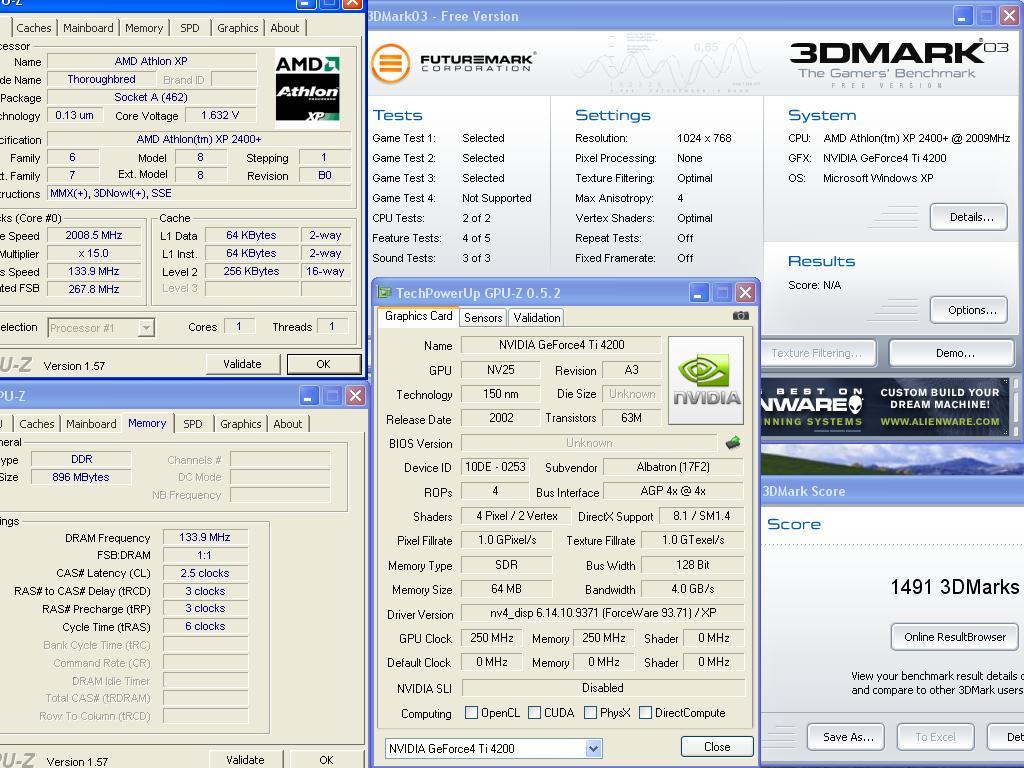The width and height of the screenshot is (1024, 768).
Task: Open Caches tab in top CPU-Z window
Action: (33, 28)
